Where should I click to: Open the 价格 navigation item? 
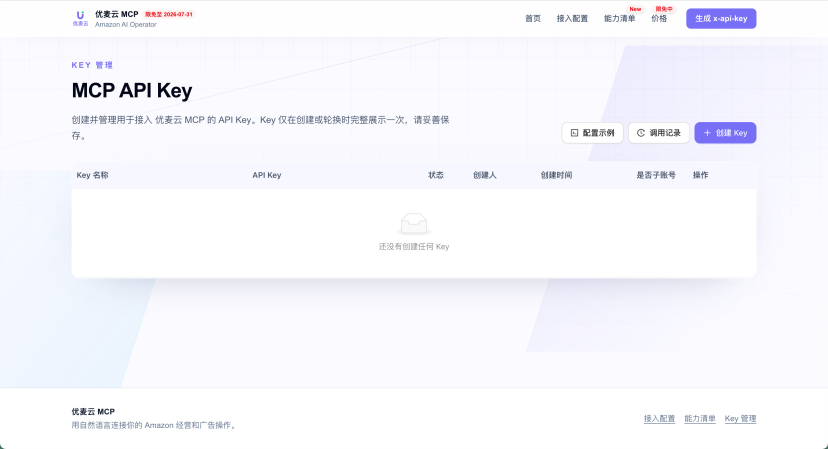[659, 18]
